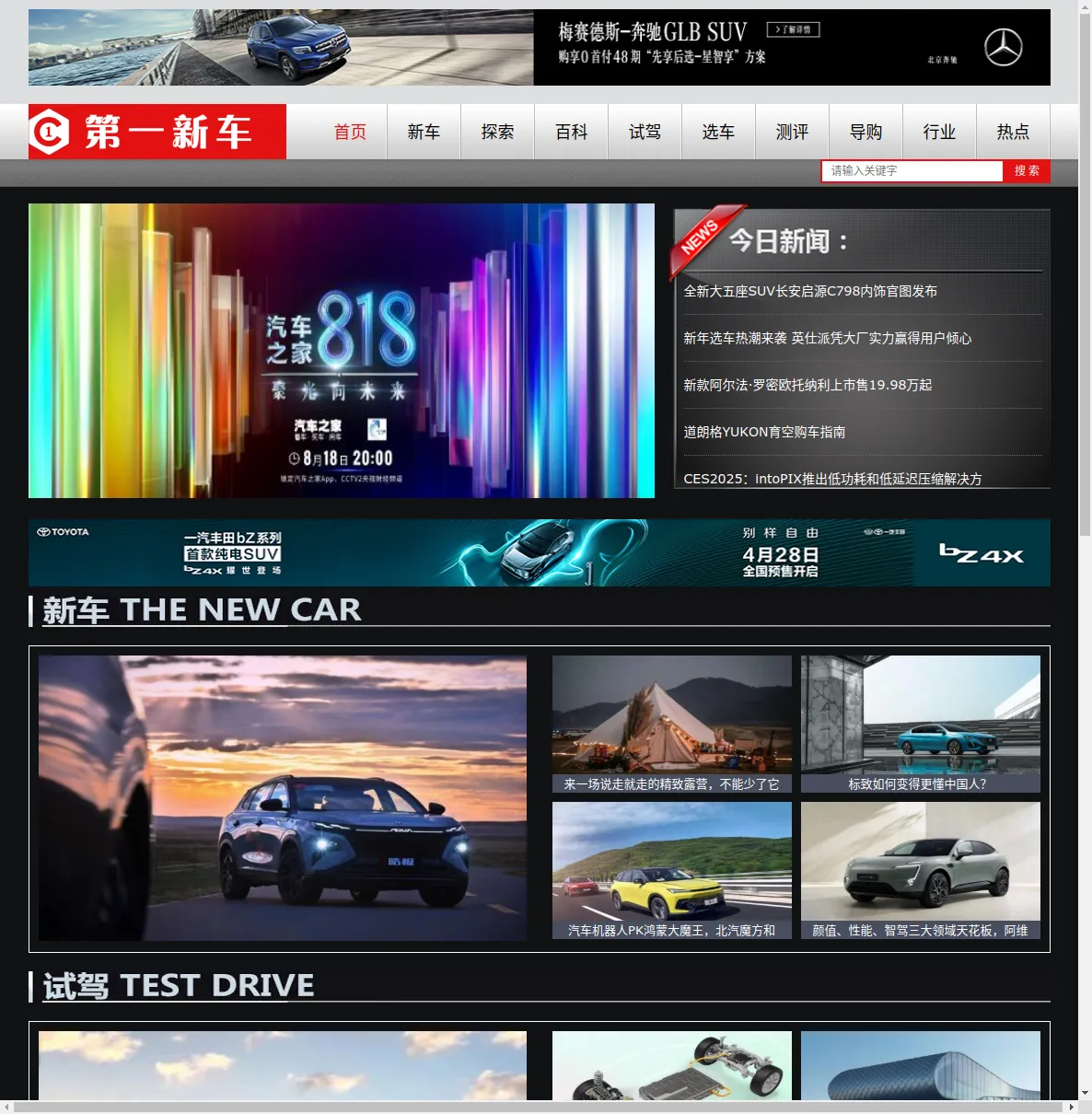This screenshot has height=1114, width=1092.
Task: Click the 了解详情 button in the Mercedes banner
Action: click(793, 29)
